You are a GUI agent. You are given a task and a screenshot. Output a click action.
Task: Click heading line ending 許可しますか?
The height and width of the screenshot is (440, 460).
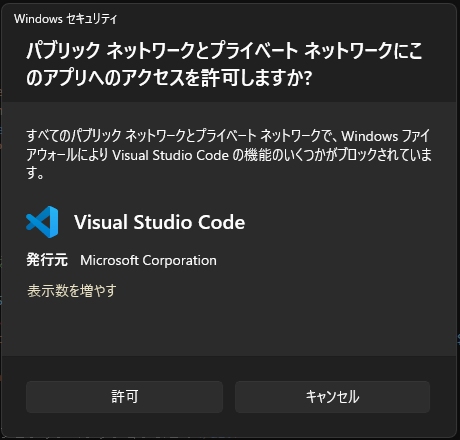tap(169, 78)
